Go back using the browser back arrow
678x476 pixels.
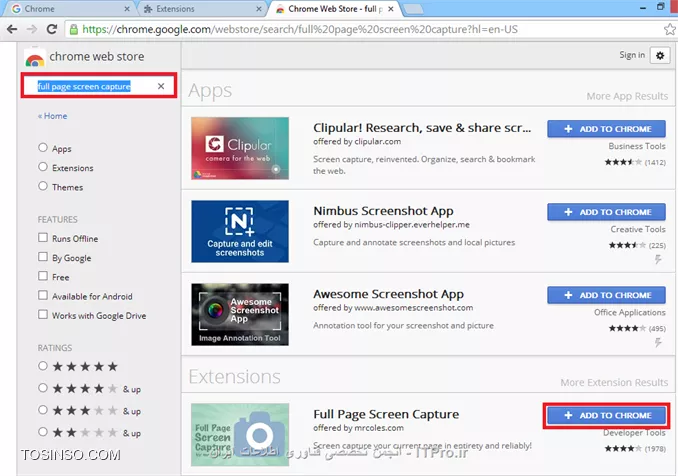[12, 29]
